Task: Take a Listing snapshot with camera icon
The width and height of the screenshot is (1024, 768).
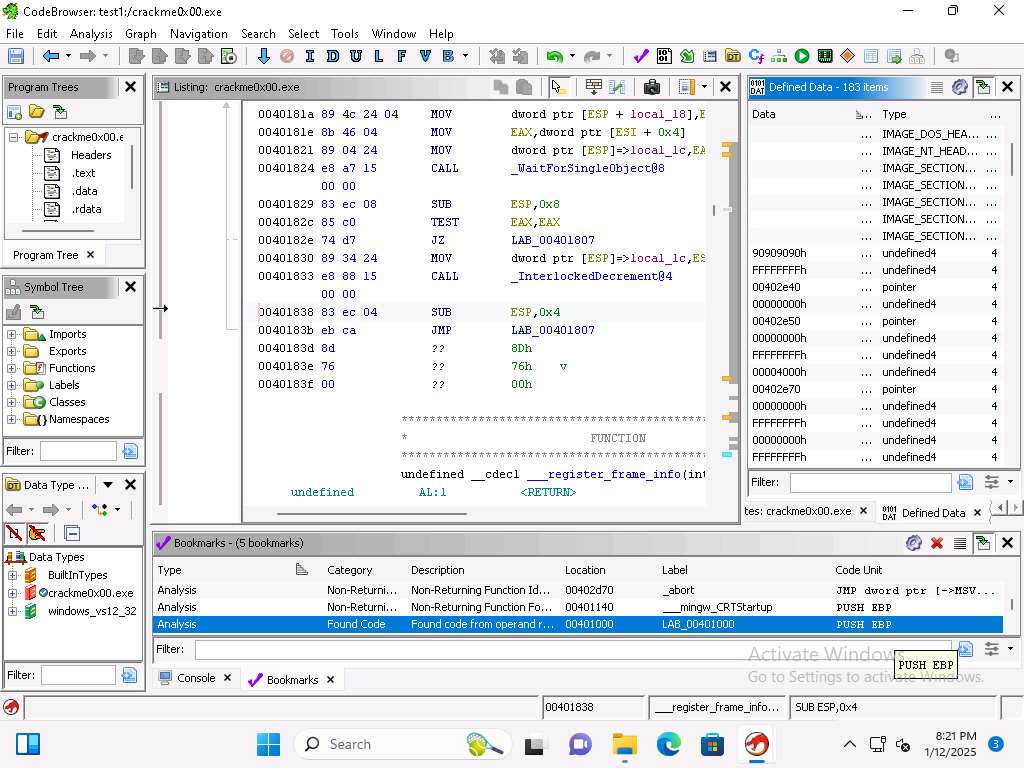Action: [652, 87]
